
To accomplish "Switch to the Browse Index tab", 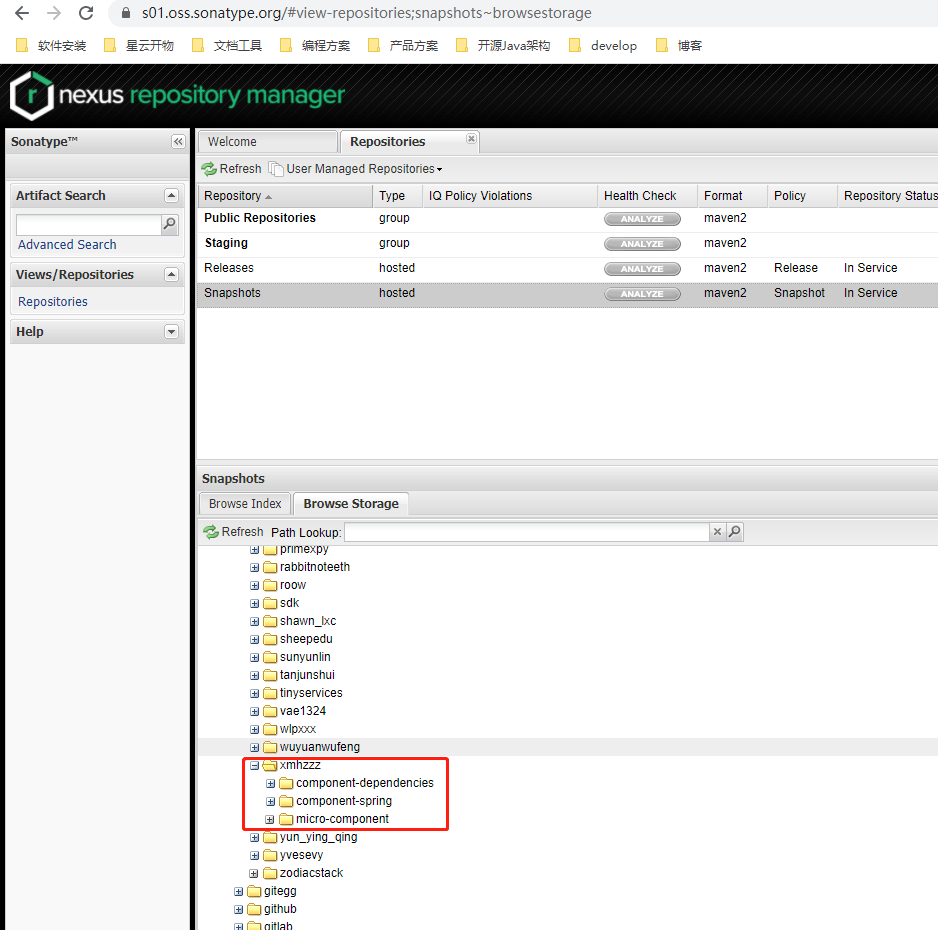I will point(245,504).
